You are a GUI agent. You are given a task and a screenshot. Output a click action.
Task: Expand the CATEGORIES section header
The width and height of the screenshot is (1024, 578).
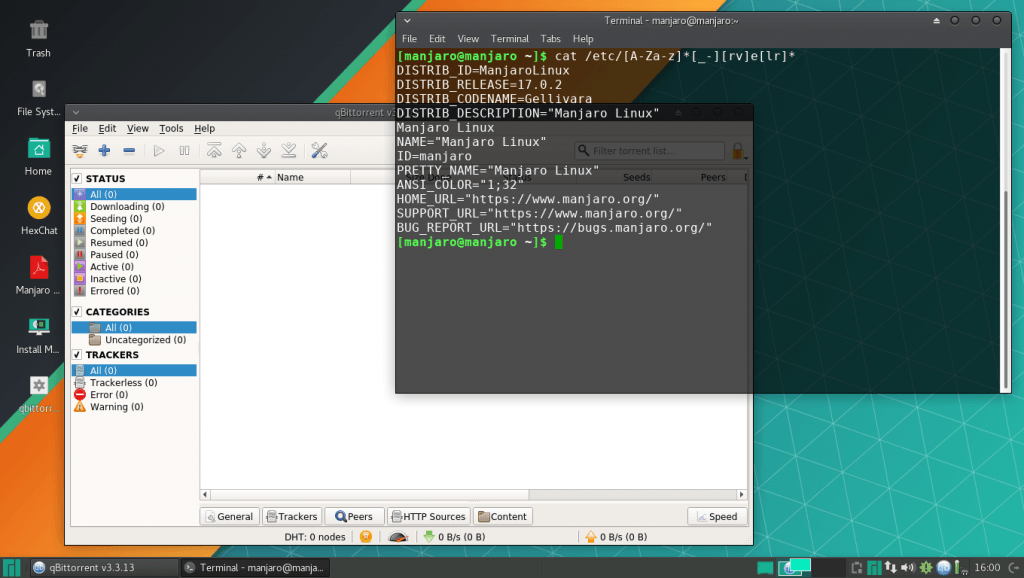pos(76,311)
